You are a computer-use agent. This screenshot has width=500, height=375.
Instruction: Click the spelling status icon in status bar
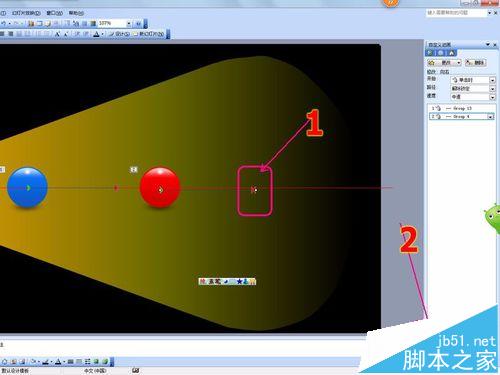[x=135, y=370]
